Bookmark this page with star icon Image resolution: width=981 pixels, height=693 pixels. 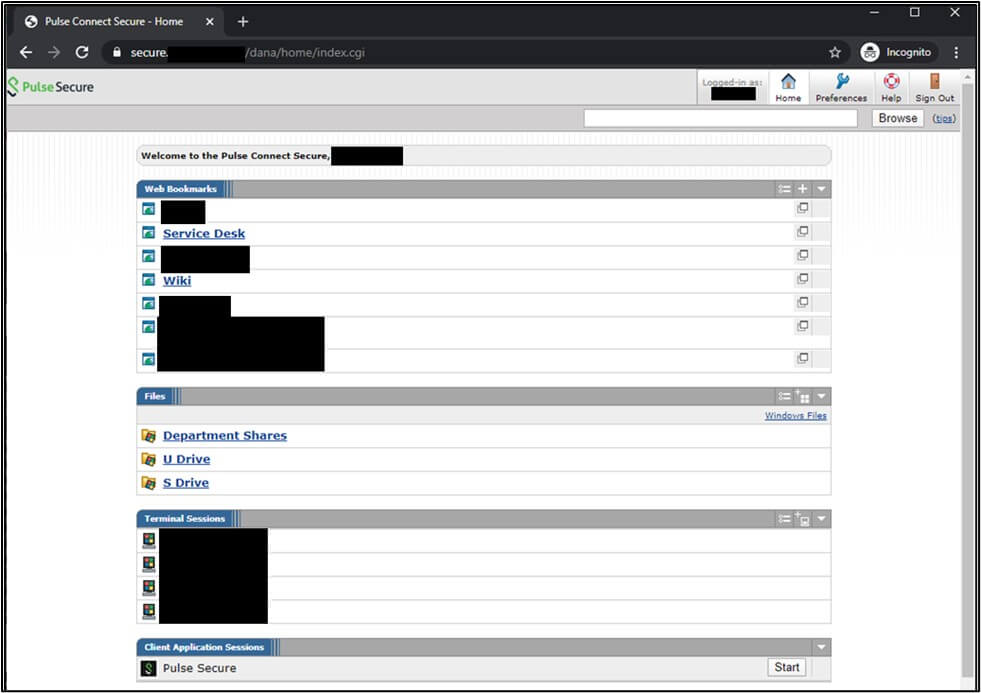point(835,53)
